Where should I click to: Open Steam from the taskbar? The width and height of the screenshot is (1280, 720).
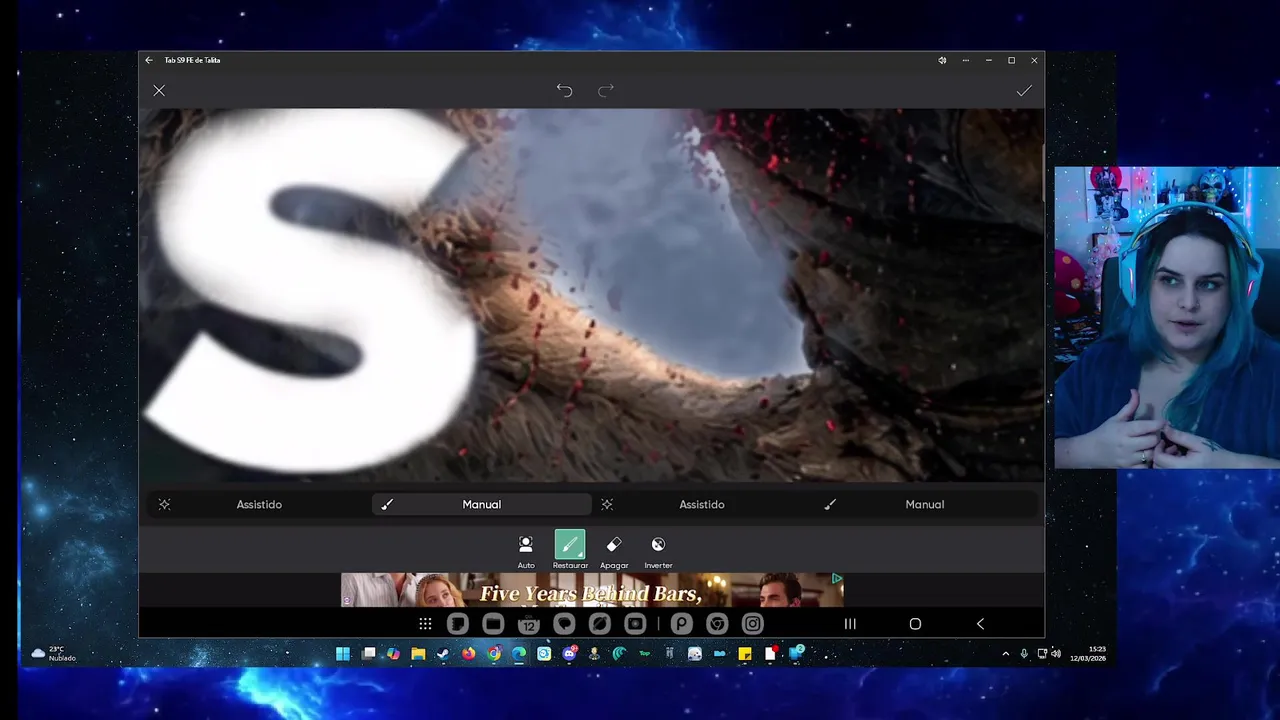click(x=443, y=654)
